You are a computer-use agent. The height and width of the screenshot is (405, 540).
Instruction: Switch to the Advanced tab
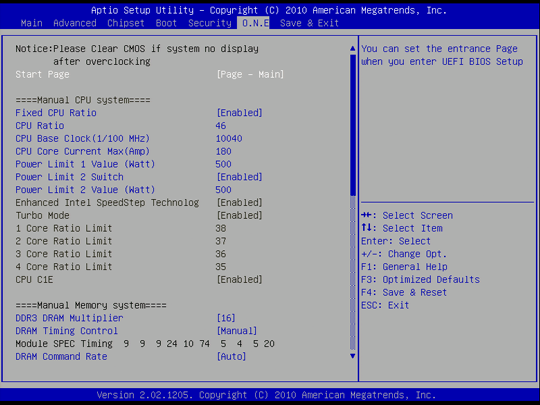coord(75,23)
